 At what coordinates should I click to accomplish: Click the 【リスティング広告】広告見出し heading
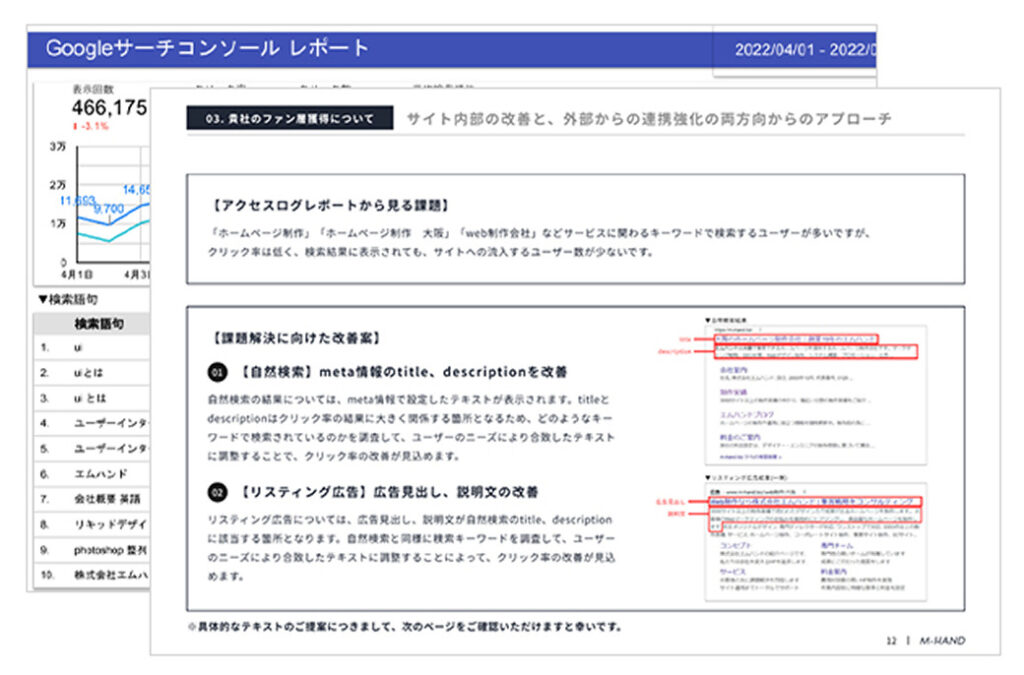pyautogui.click(x=387, y=492)
